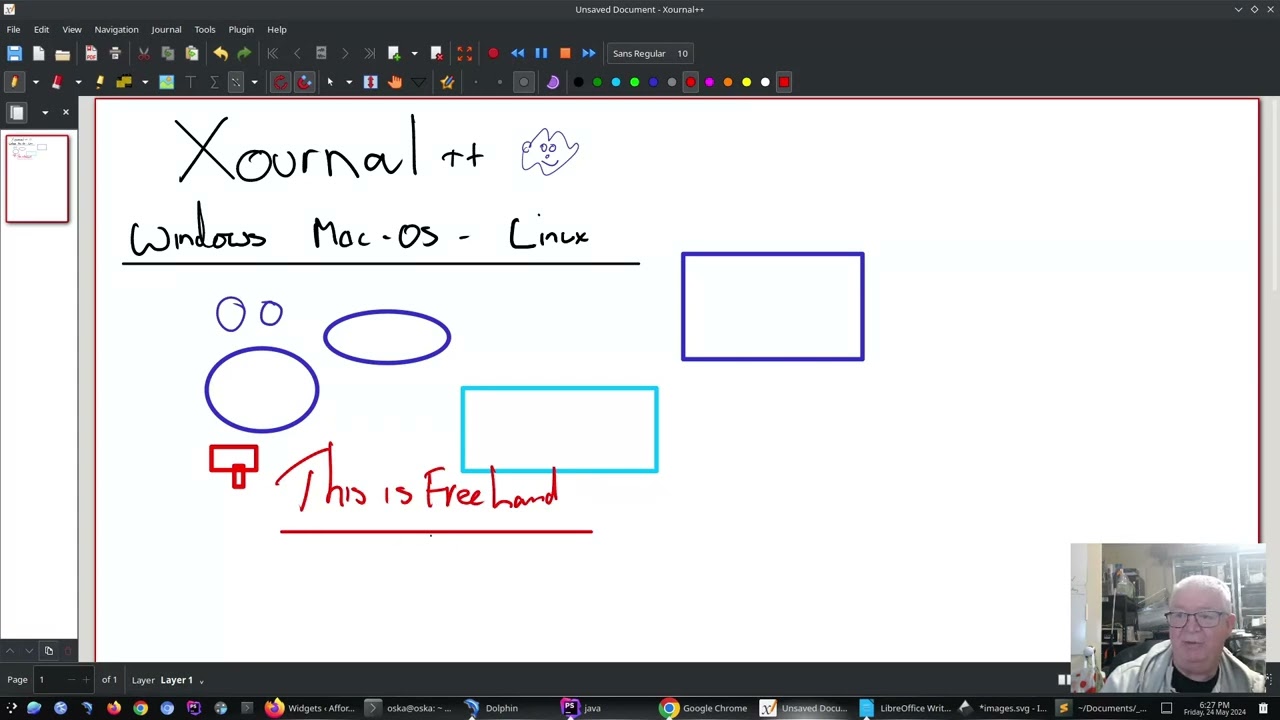Open sidebar view selector dropdown
This screenshot has width=1280, height=720.
44,112
